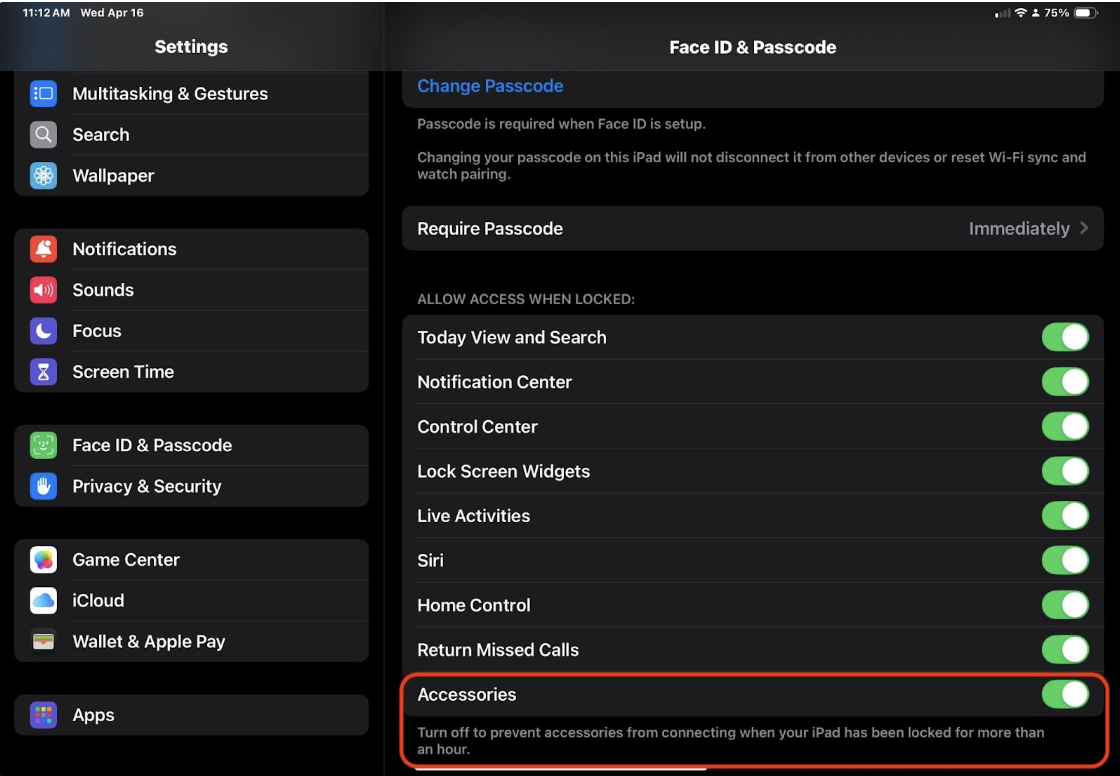Open Require Passcode row
1120x776 pixels.
click(753, 229)
